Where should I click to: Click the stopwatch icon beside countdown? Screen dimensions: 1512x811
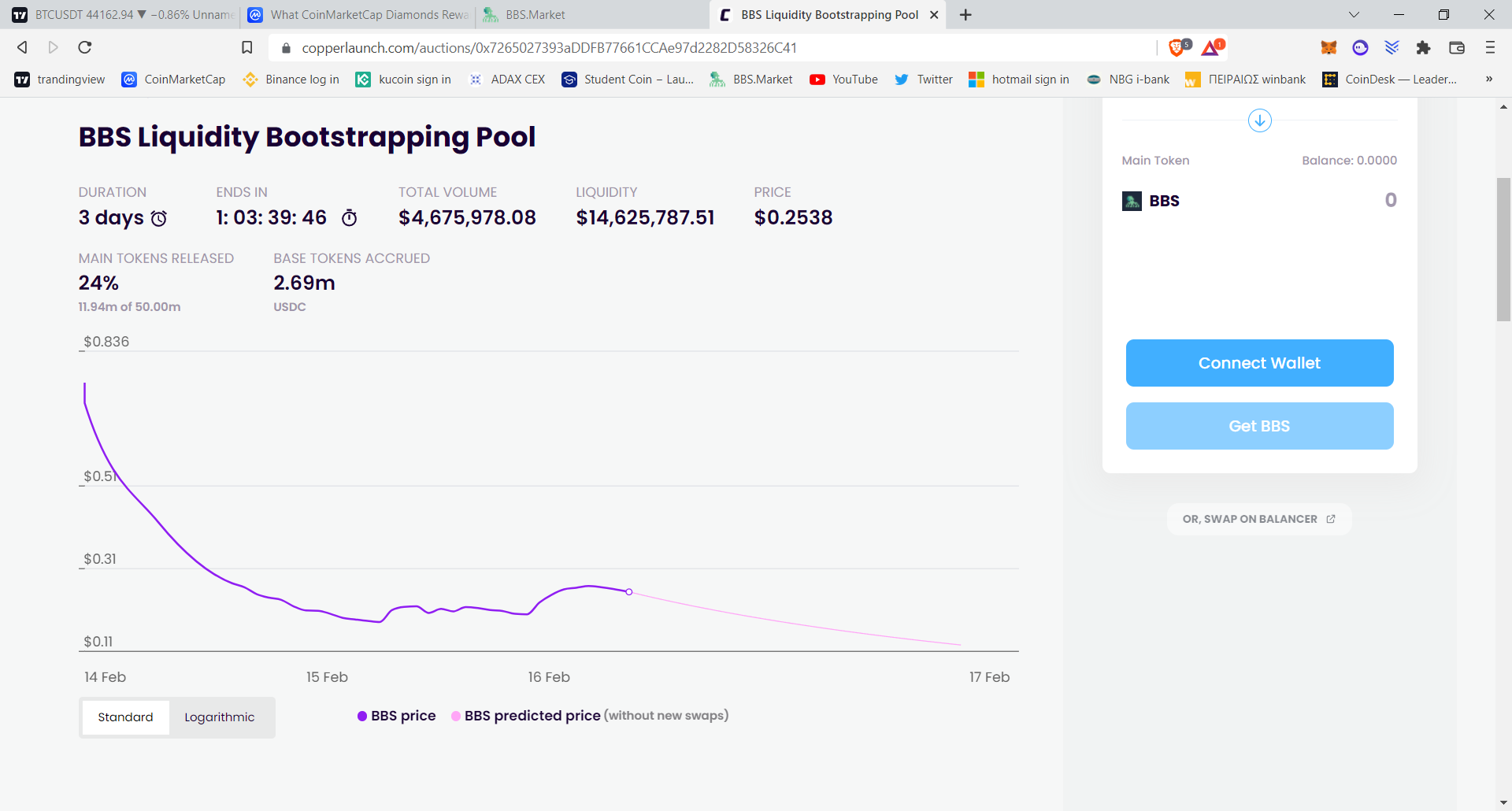[350, 218]
